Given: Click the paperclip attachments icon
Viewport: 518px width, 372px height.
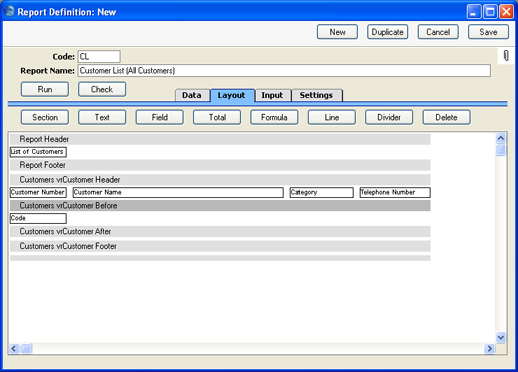Looking at the screenshot, I should (506, 56).
